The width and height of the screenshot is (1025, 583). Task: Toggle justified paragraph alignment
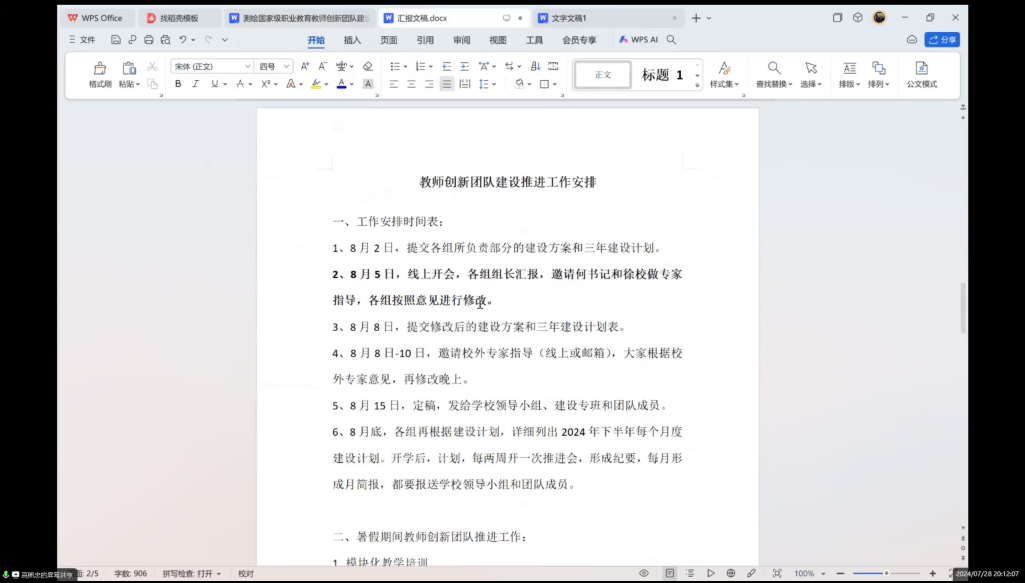(x=446, y=84)
